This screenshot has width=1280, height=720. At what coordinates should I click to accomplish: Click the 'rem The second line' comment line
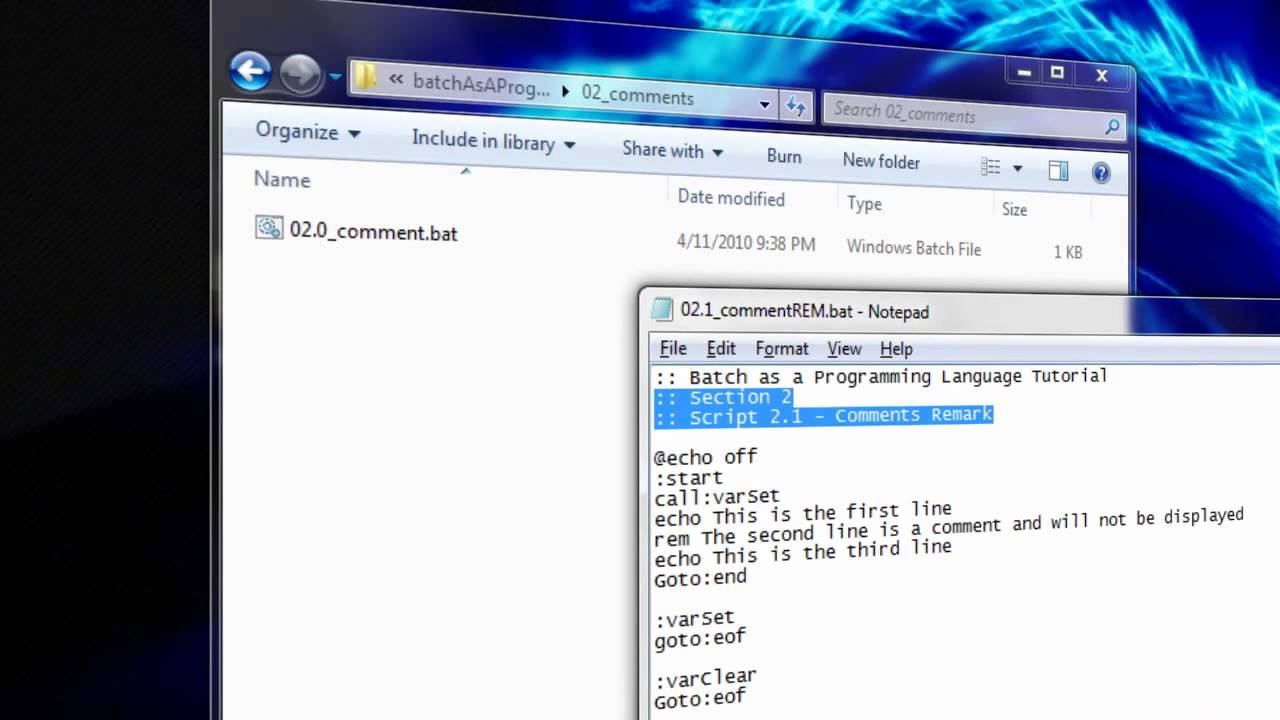pos(948,527)
